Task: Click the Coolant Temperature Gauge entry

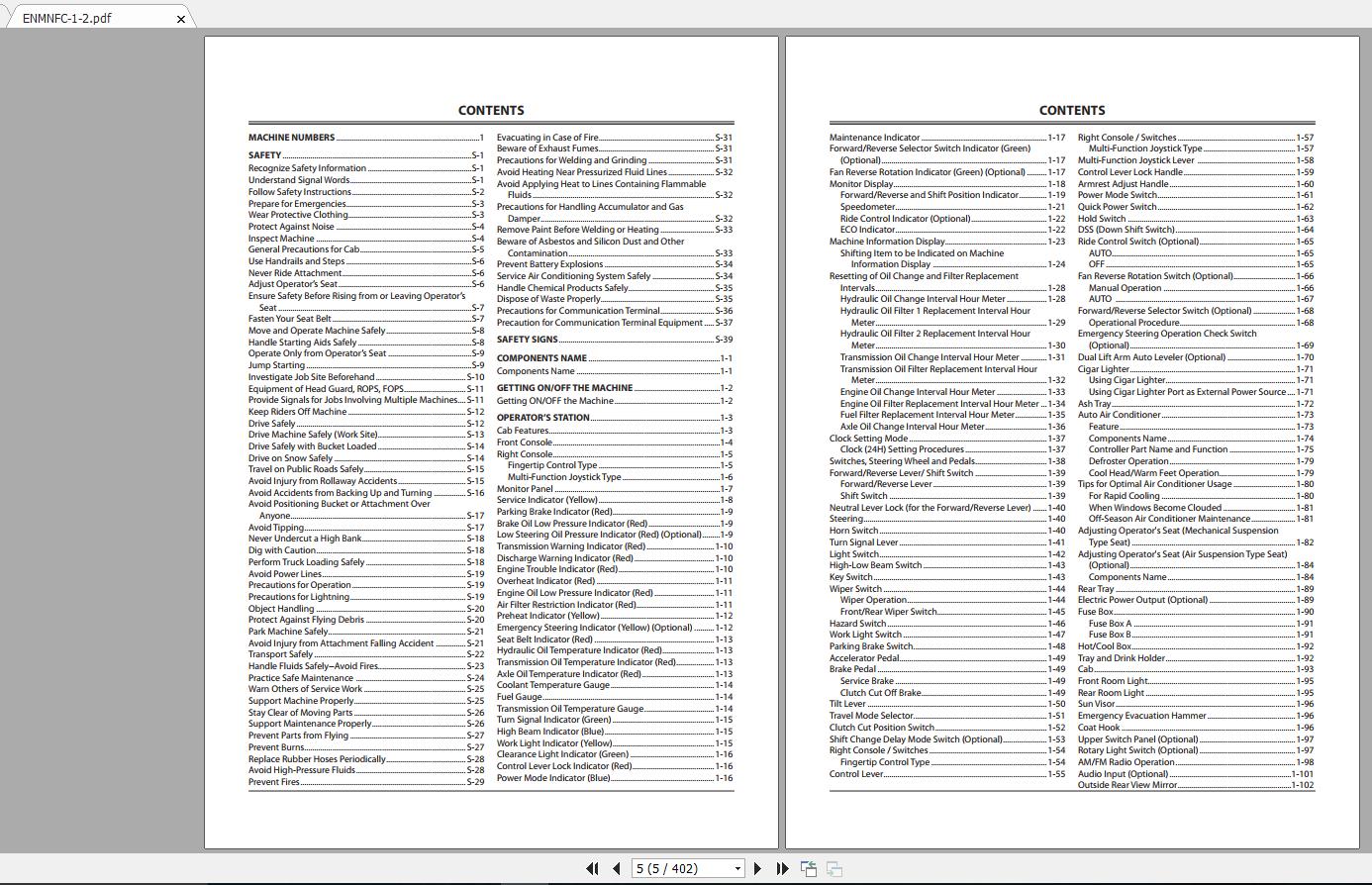Action: 615,685
